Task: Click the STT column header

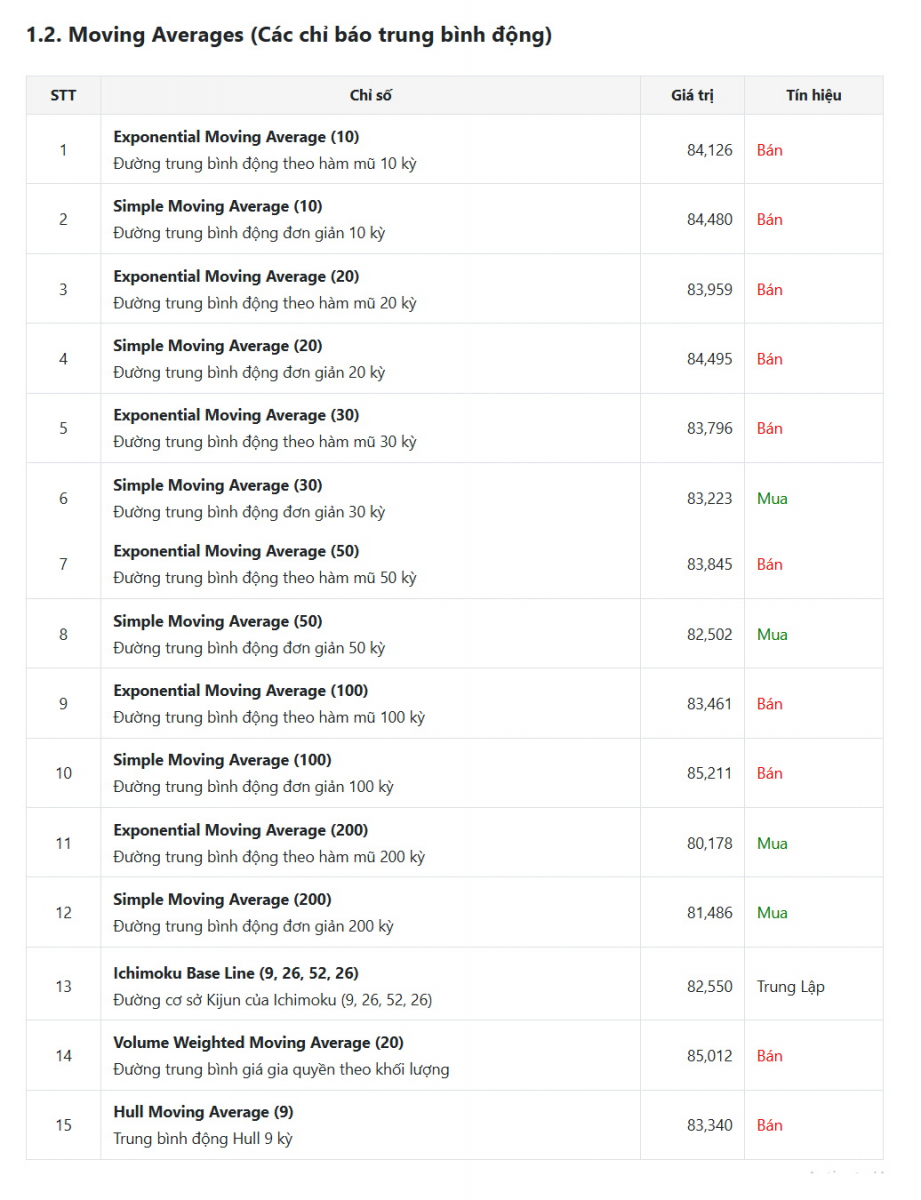Action: click(x=63, y=96)
